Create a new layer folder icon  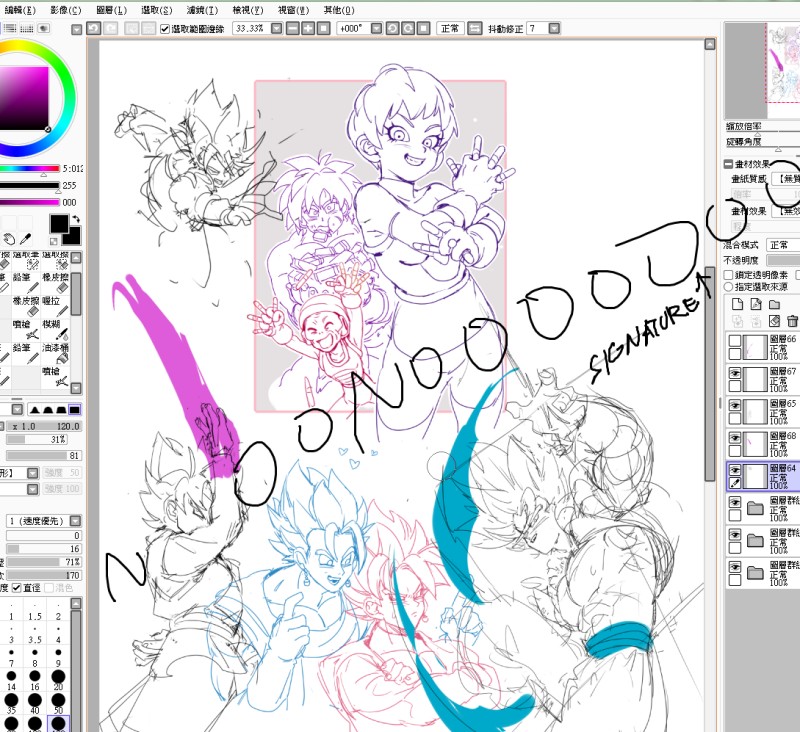tap(774, 305)
